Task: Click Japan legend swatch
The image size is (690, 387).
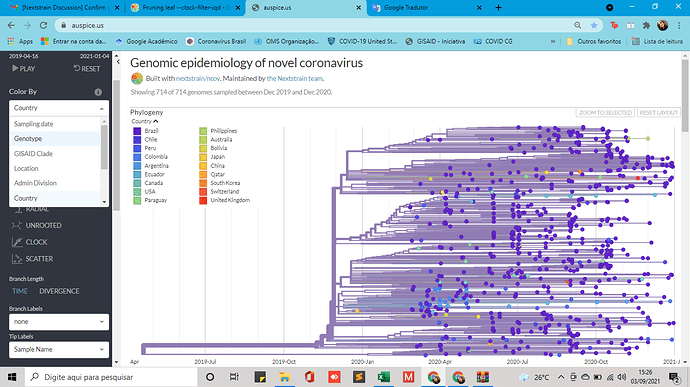Action: click(203, 157)
